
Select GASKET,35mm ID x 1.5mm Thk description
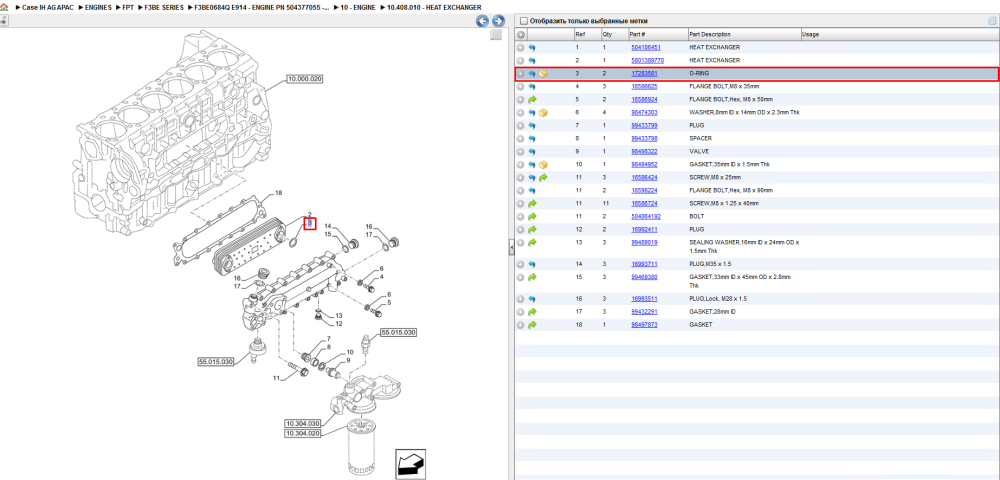click(x=729, y=164)
